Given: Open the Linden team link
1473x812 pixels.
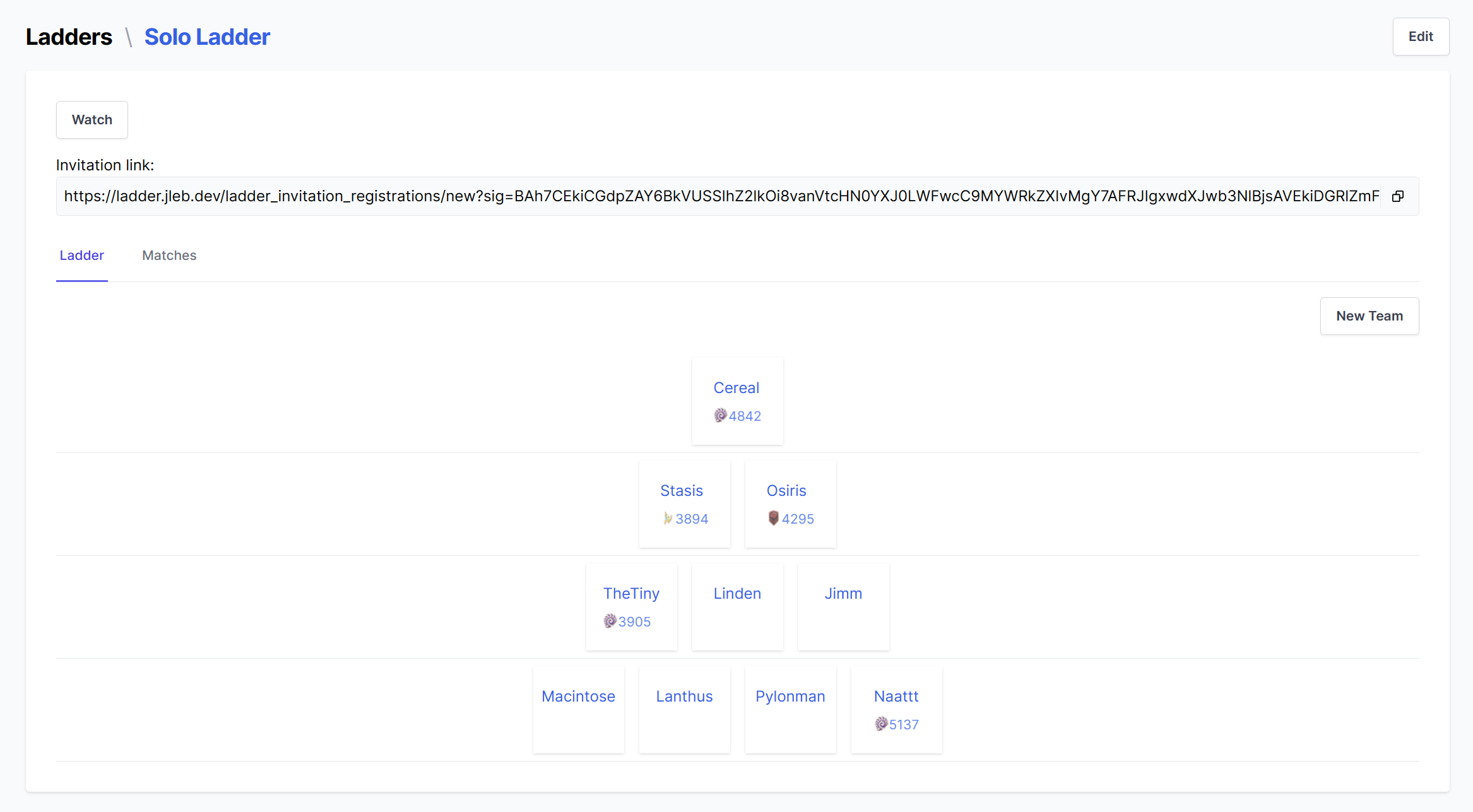Looking at the screenshot, I should (x=737, y=594).
